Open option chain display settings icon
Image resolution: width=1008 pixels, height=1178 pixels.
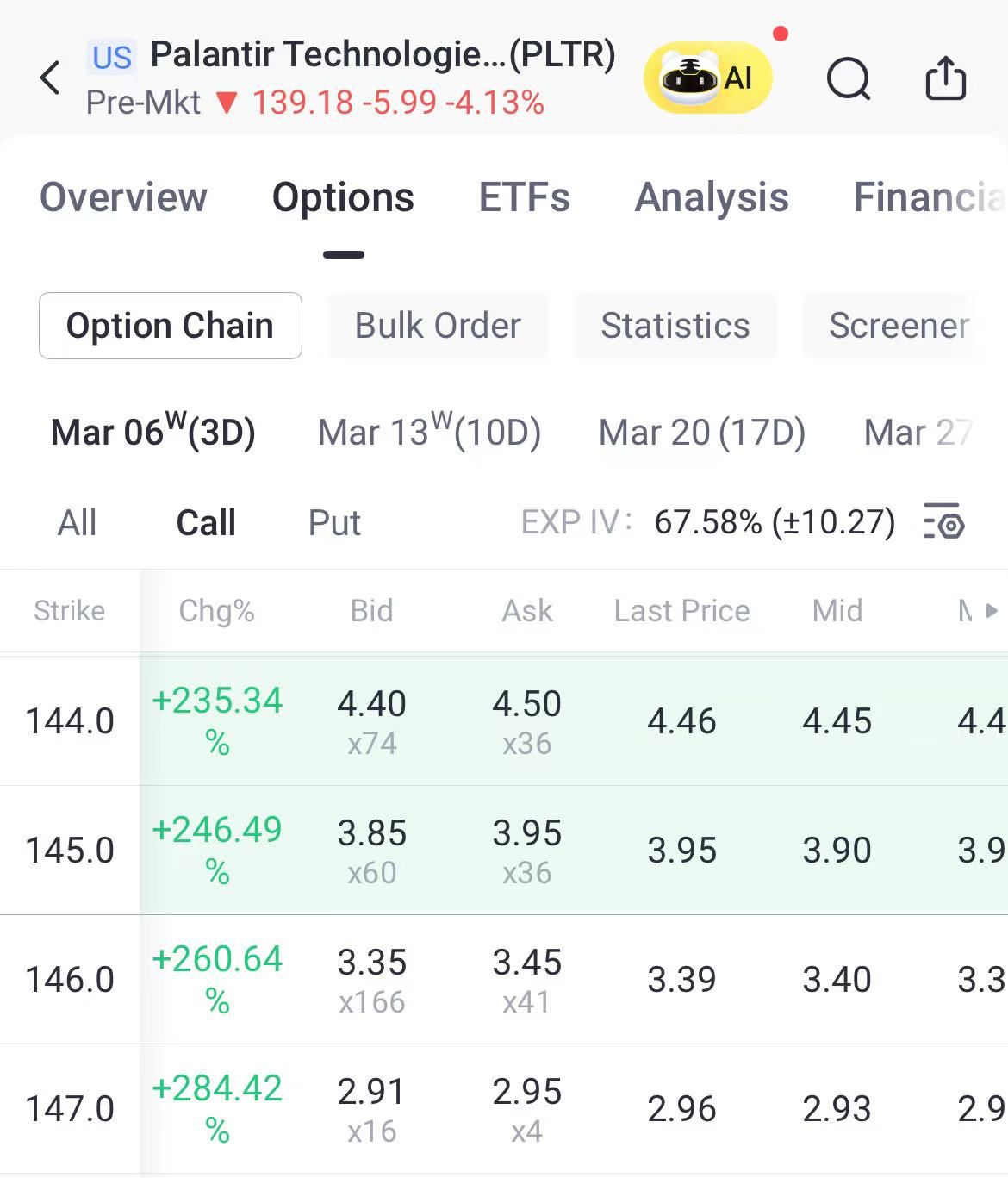[943, 521]
